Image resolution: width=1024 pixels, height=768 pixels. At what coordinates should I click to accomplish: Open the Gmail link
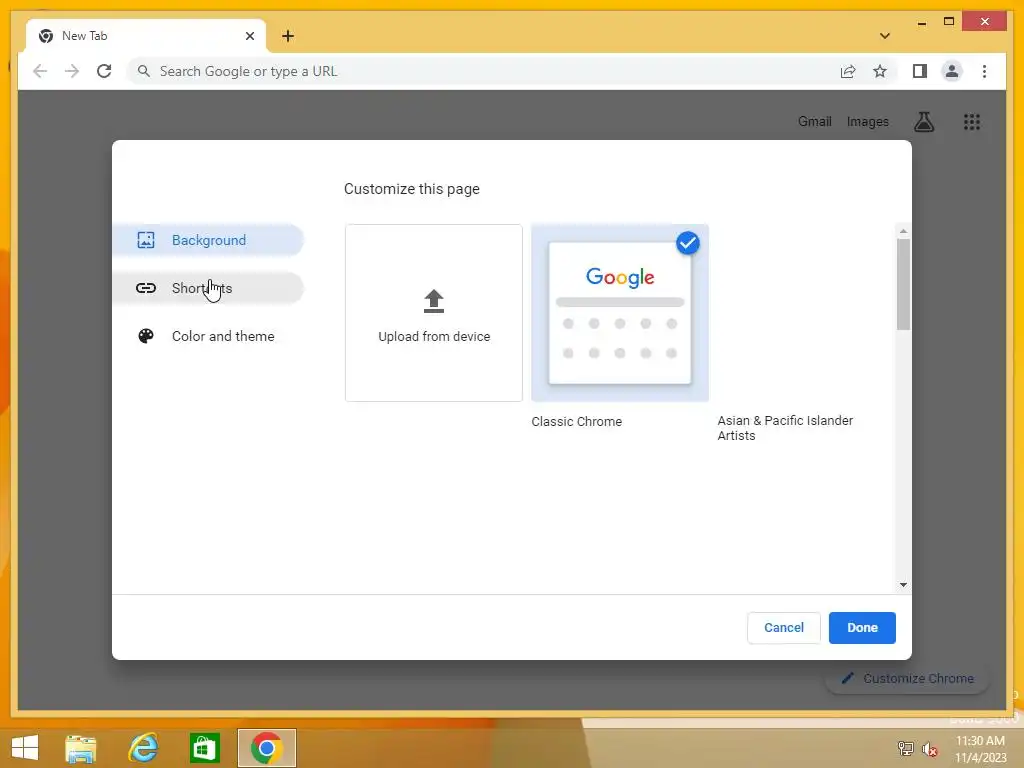[814, 121]
